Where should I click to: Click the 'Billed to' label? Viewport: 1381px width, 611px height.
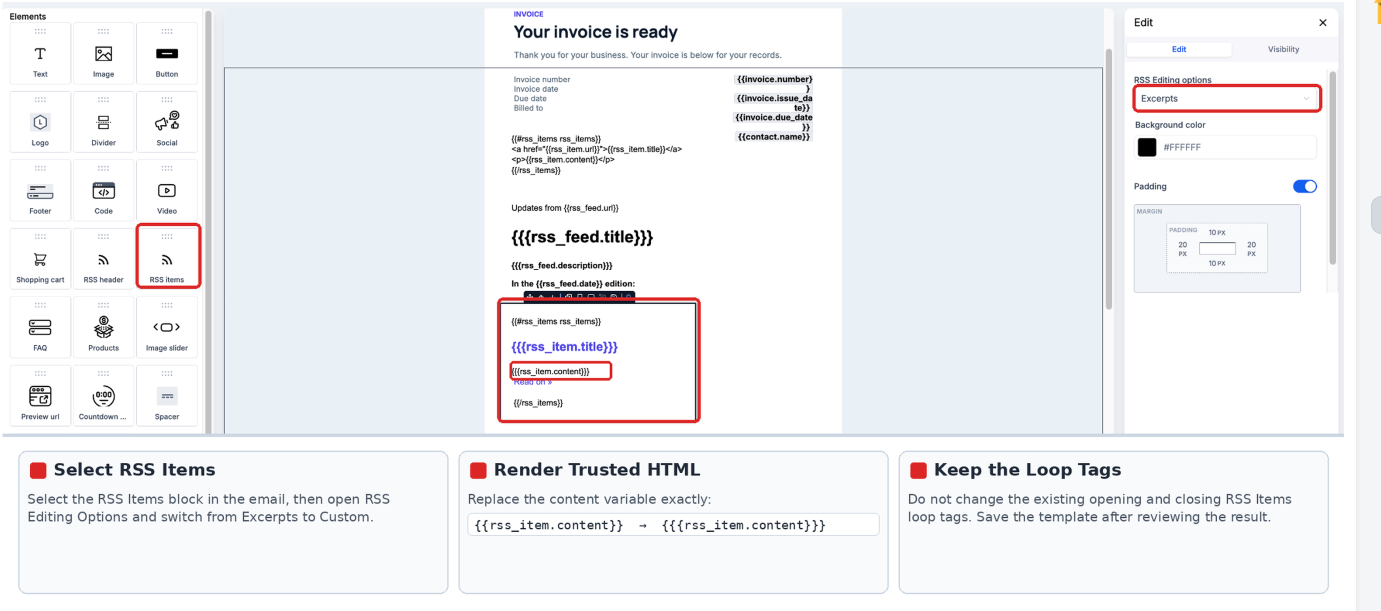tap(528, 108)
